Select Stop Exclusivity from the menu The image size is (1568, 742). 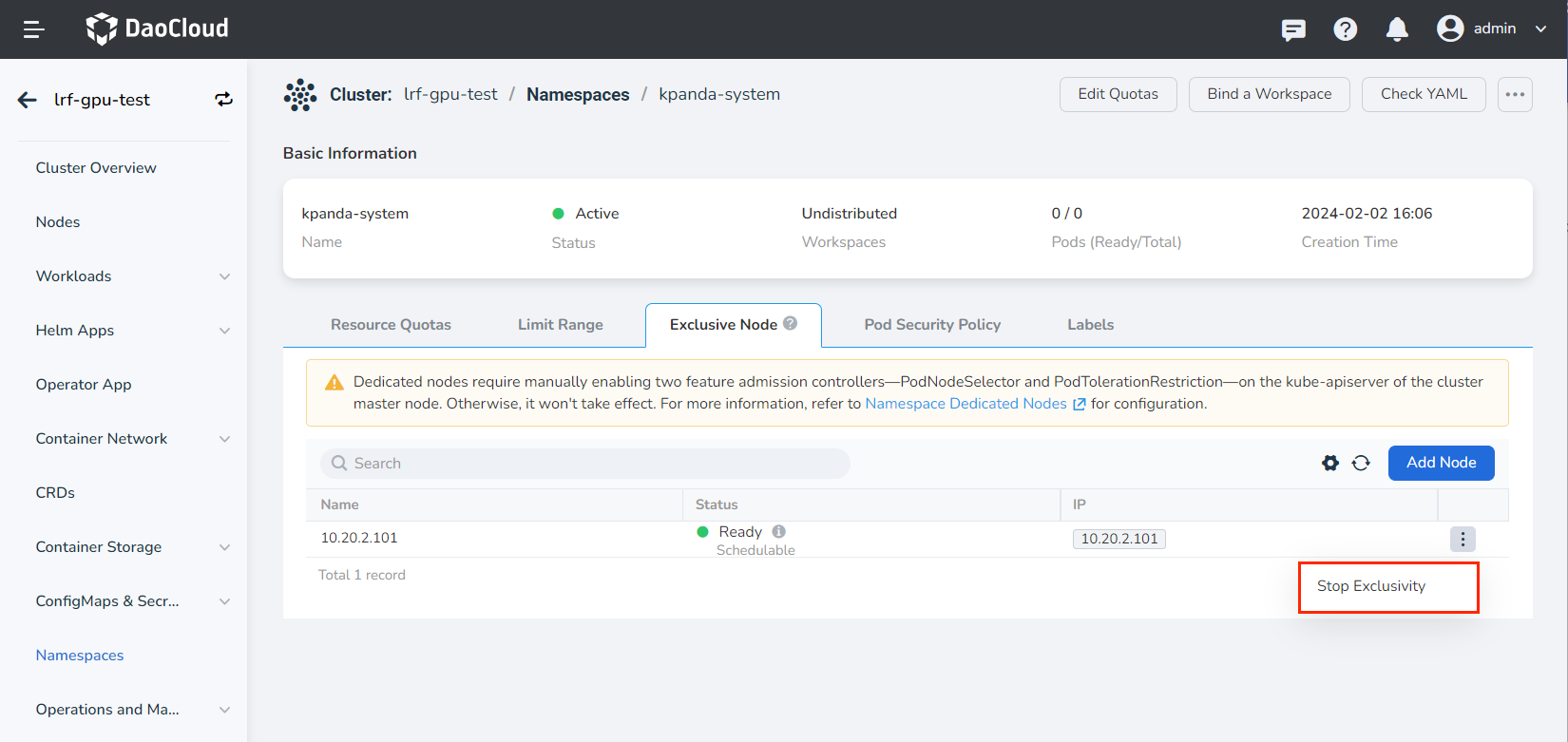pyautogui.click(x=1370, y=586)
